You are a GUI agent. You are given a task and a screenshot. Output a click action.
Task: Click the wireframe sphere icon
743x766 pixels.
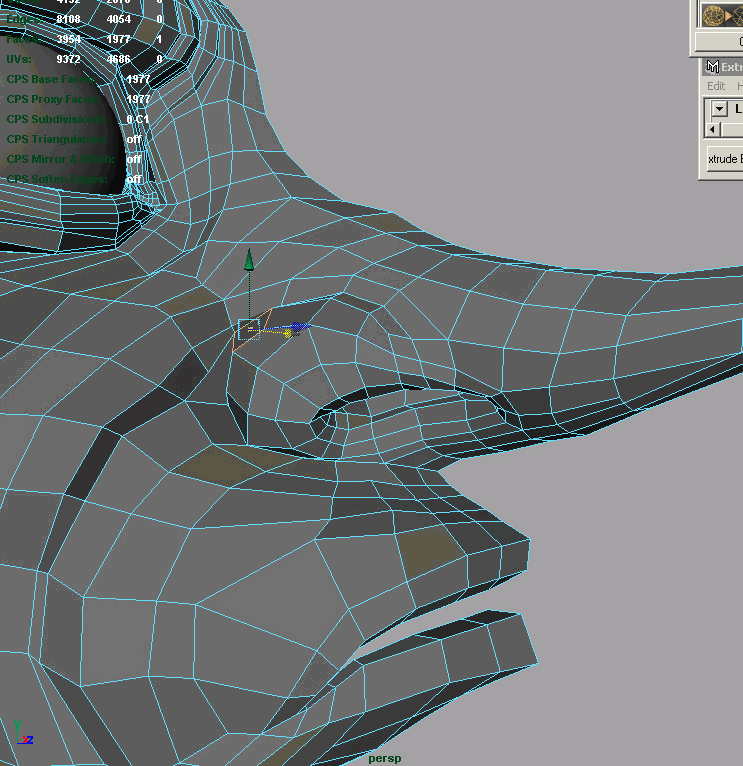[715, 15]
